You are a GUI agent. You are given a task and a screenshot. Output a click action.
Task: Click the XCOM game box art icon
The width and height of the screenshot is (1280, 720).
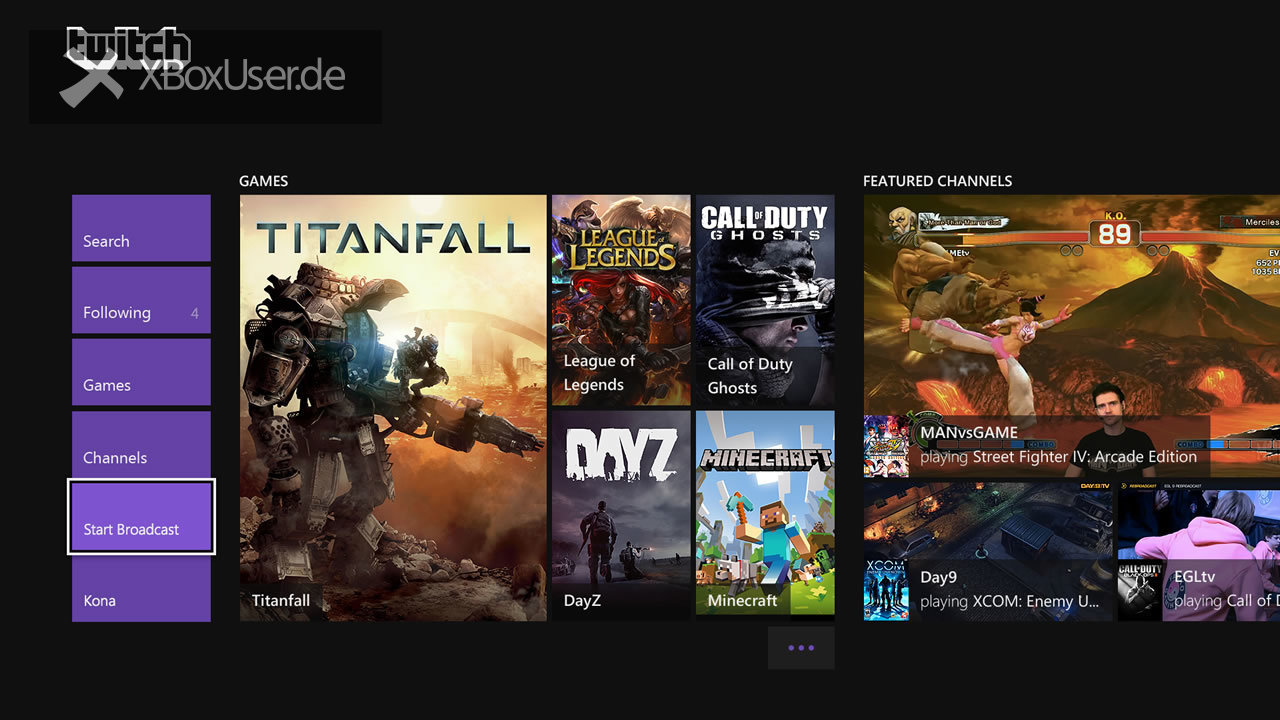pos(887,590)
